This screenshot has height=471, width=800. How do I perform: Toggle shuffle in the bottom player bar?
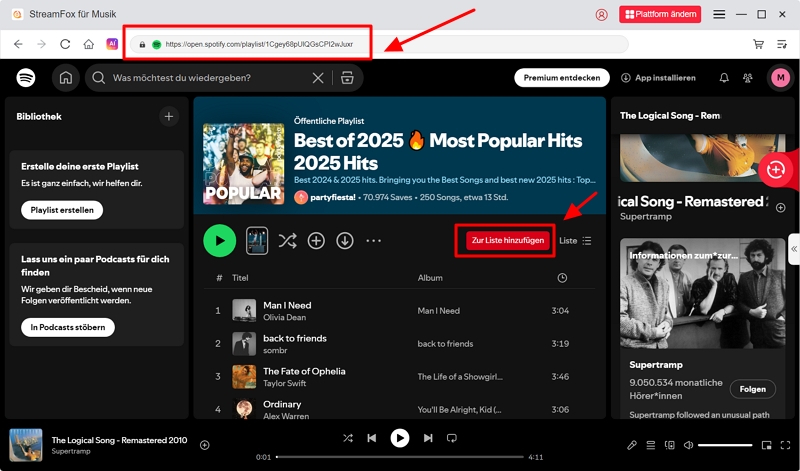coord(348,438)
